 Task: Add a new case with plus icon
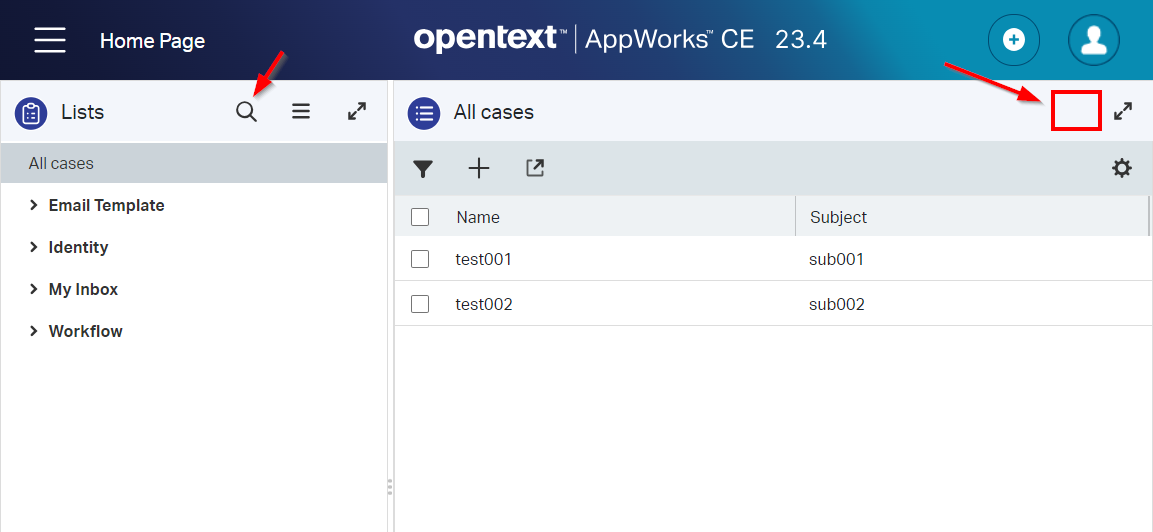[479, 169]
